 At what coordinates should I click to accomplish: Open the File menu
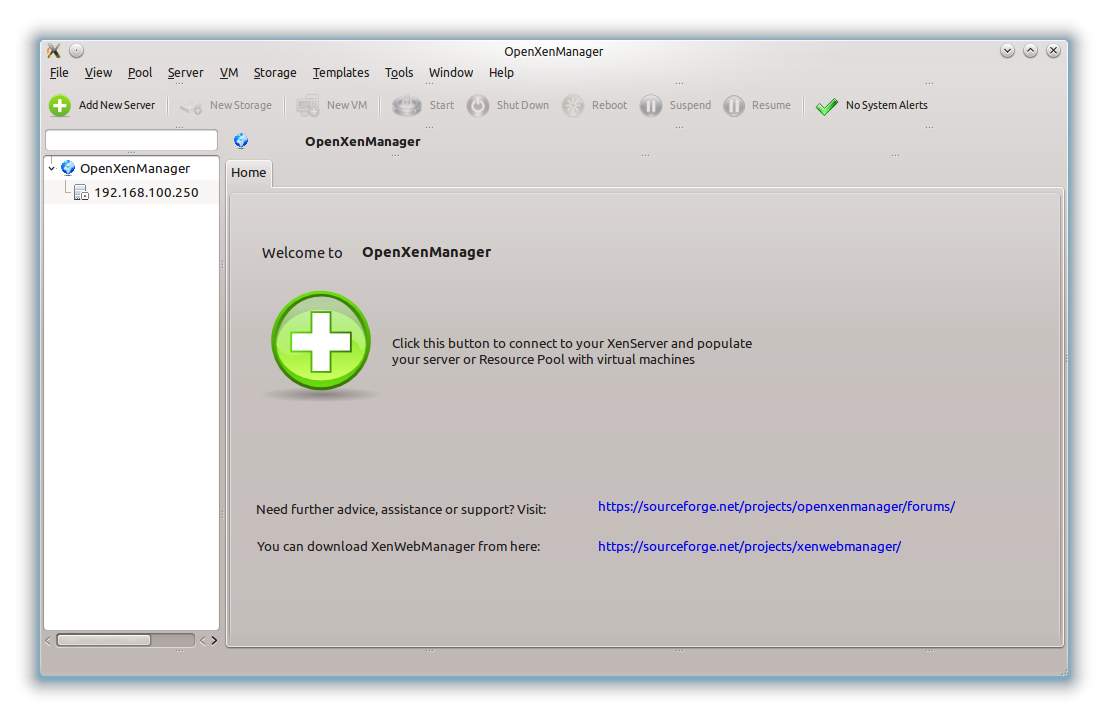click(x=59, y=73)
